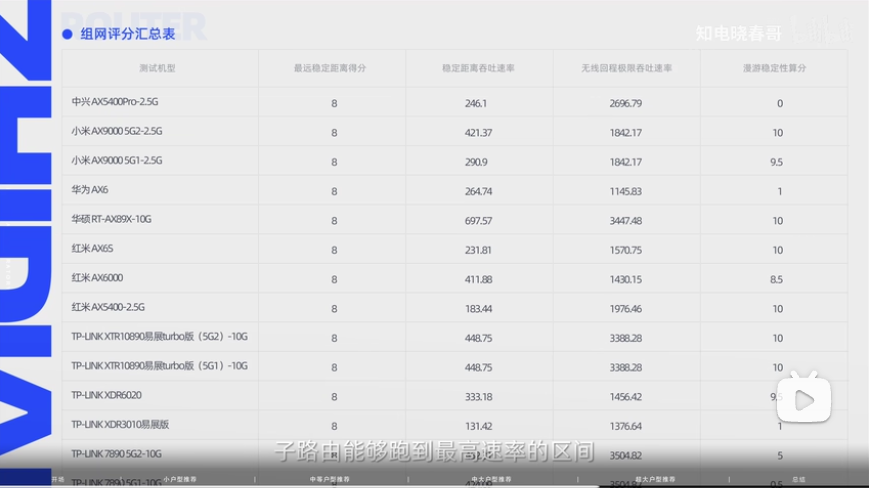Viewport: 869px width, 488px height.
Task: Select the 华硕 RT-AX89X-10G row name
Action: click(x=111, y=219)
